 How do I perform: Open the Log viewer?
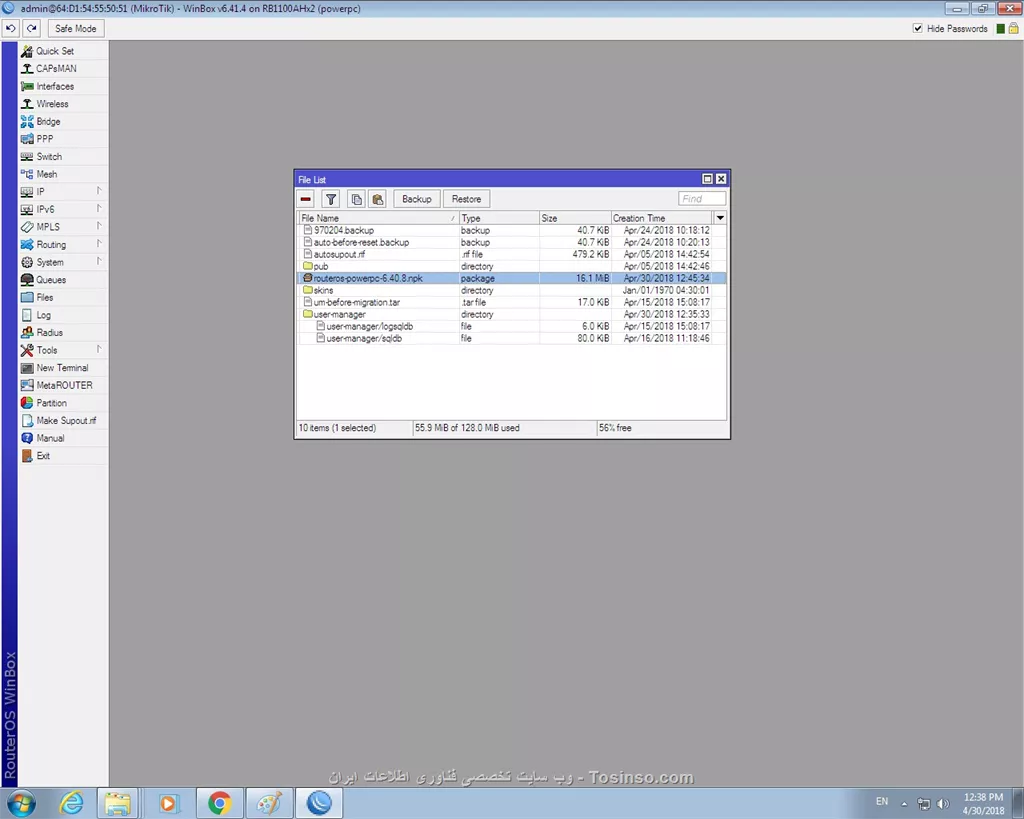click(x=63, y=315)
